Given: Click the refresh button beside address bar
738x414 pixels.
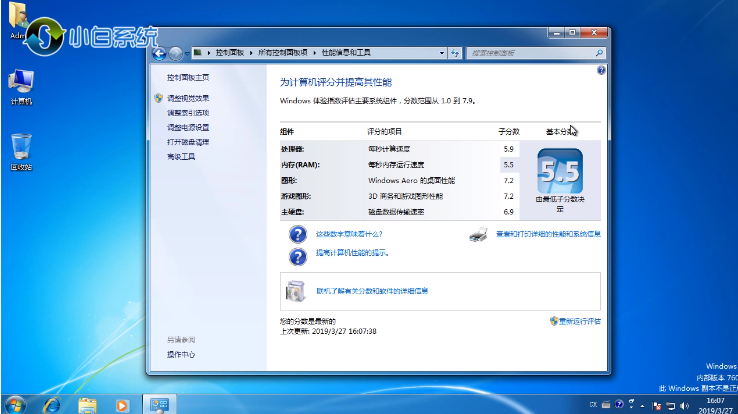Looking at the screenshot, I should pos(454,52).
